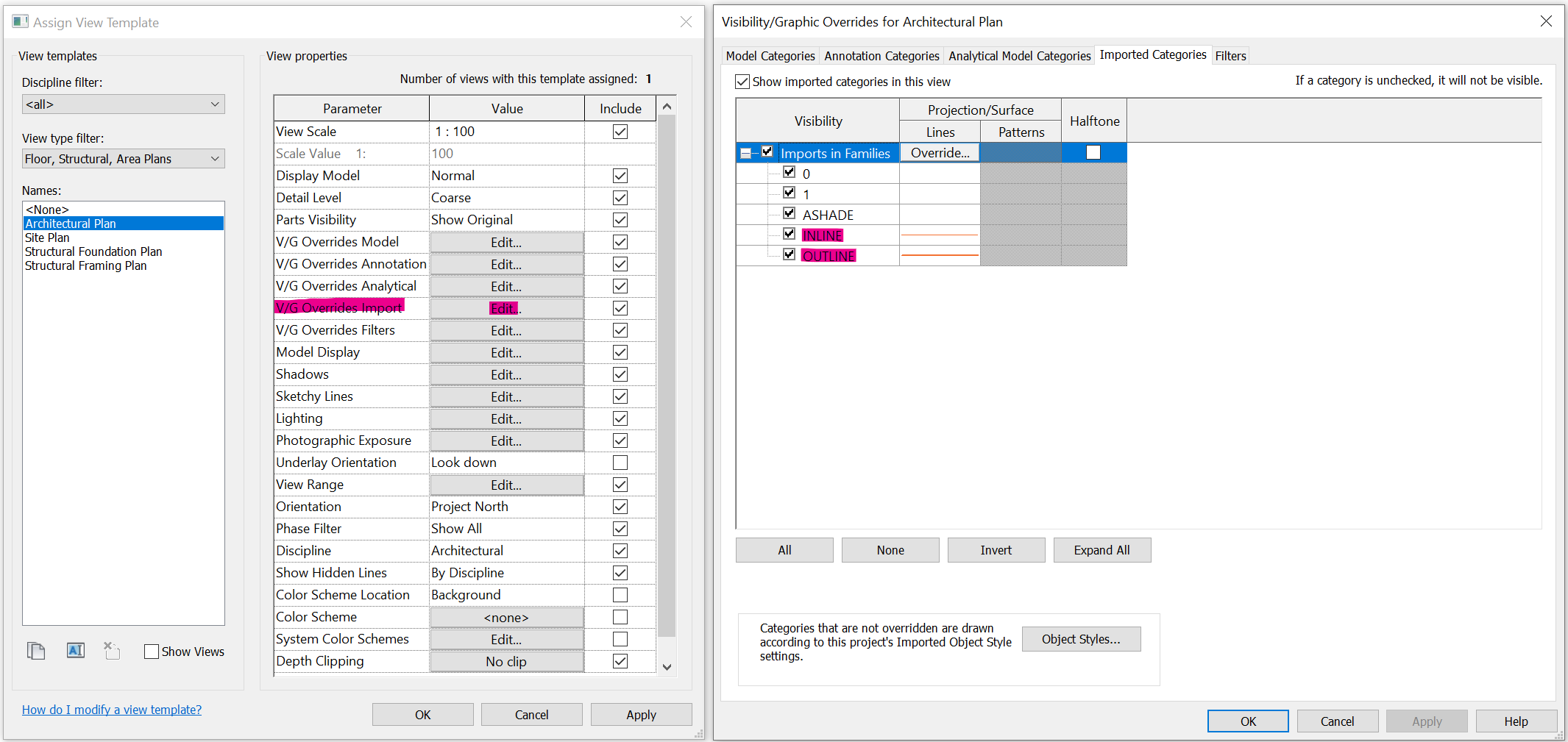Close the Assign View Template dialog
The width and height of the screenshot is (1568, 742).
[686, 22]
